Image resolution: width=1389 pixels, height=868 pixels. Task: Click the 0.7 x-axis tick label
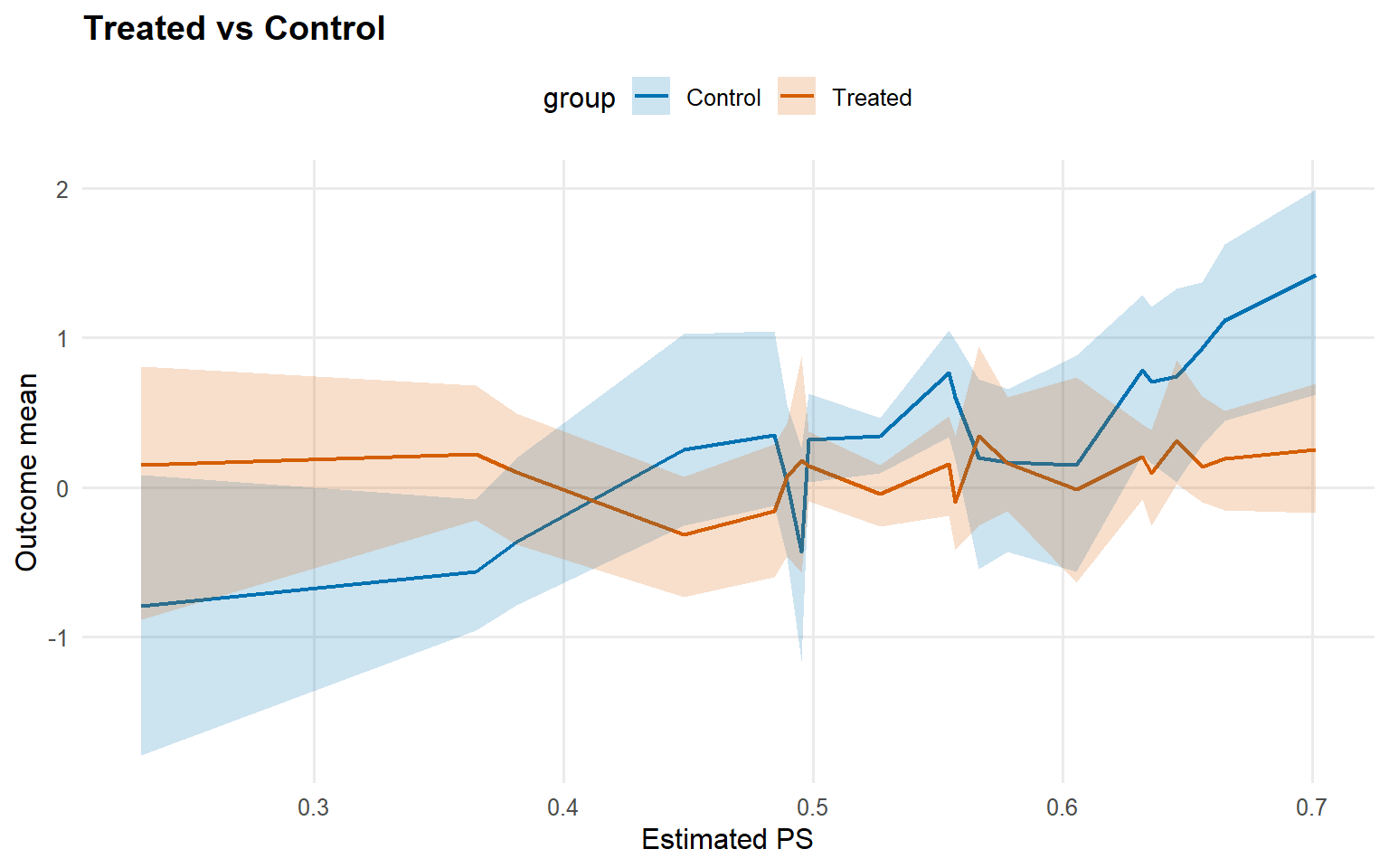click(x=1311, y=807)
